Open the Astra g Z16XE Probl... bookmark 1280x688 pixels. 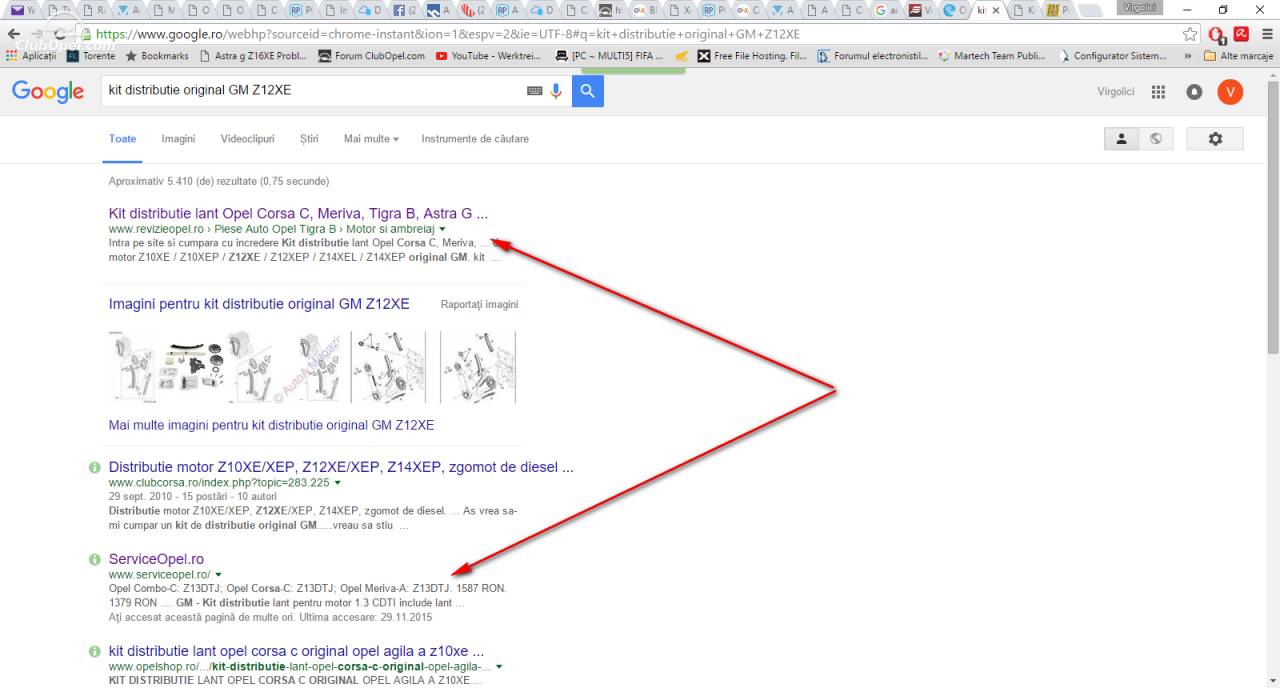point(254,56)
